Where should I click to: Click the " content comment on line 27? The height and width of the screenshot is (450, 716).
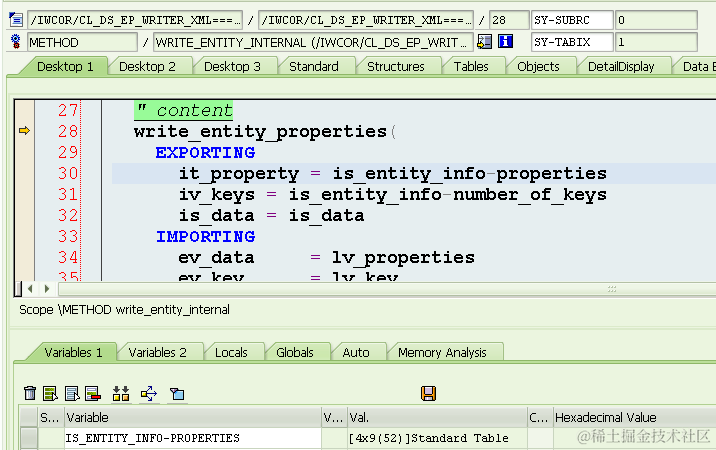184,111
